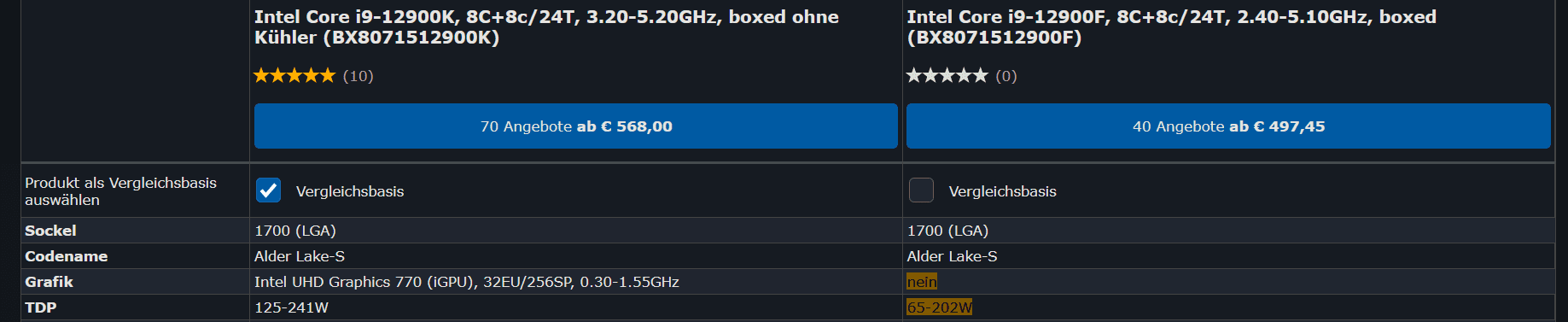Check Vergleichsbasis for the i9-12900F

point(921,190)
